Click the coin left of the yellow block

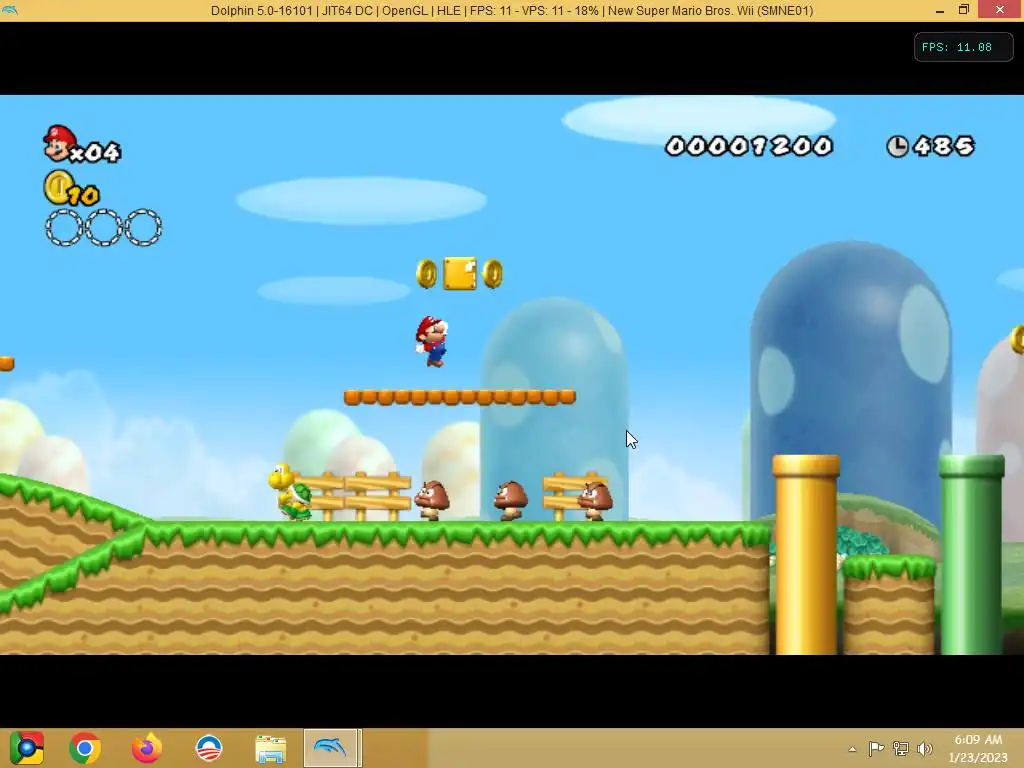coord(426,274)
